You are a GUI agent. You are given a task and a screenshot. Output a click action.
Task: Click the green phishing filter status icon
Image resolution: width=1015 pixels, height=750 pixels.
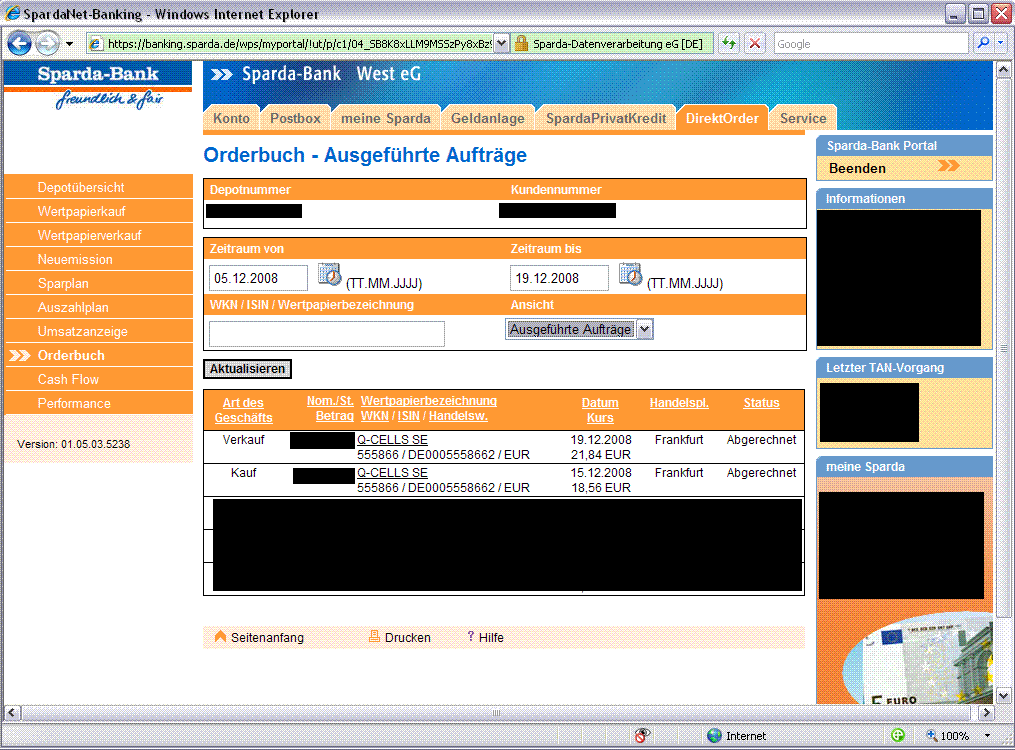click(x=898, y=735)
